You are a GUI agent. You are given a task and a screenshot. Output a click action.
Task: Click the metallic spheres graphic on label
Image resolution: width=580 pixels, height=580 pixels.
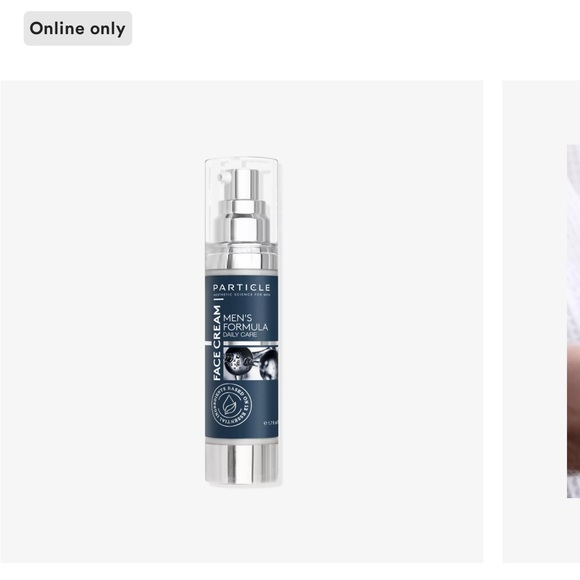[x=250, y=363]
